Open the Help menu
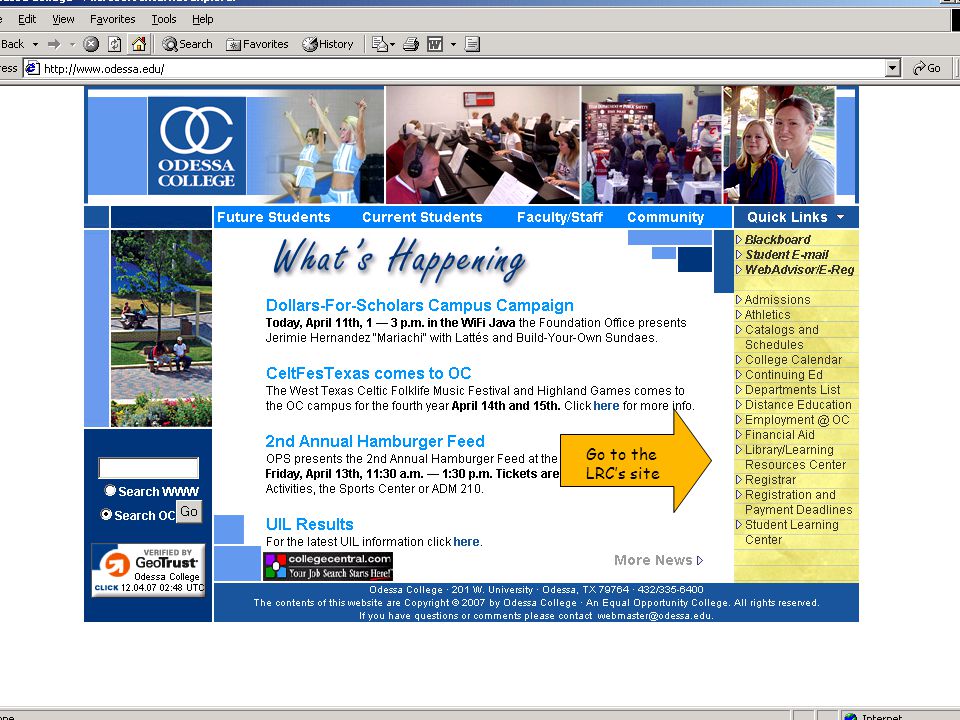 [203, 19]
